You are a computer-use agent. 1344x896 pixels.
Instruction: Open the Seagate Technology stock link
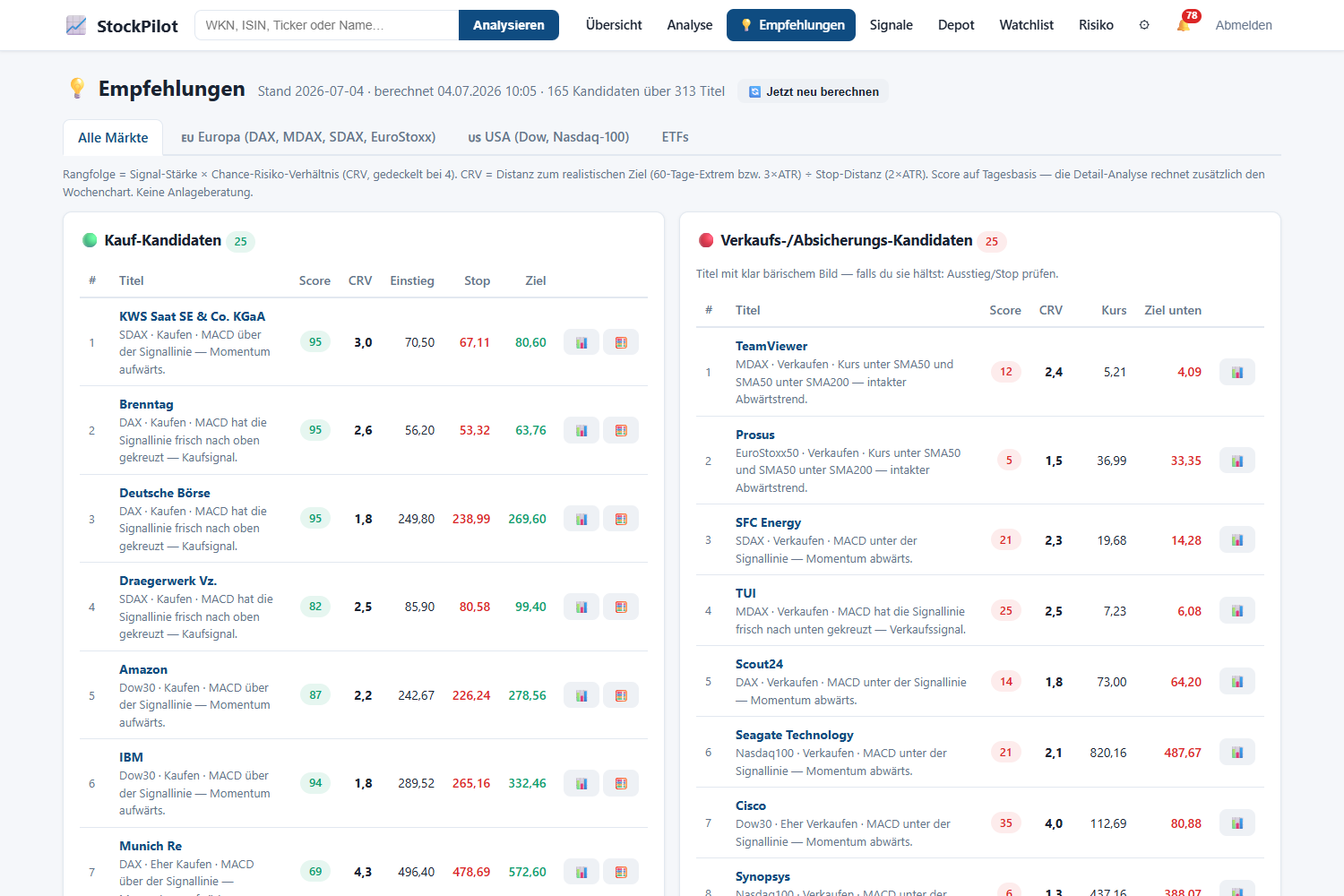[x=794, y=735]
